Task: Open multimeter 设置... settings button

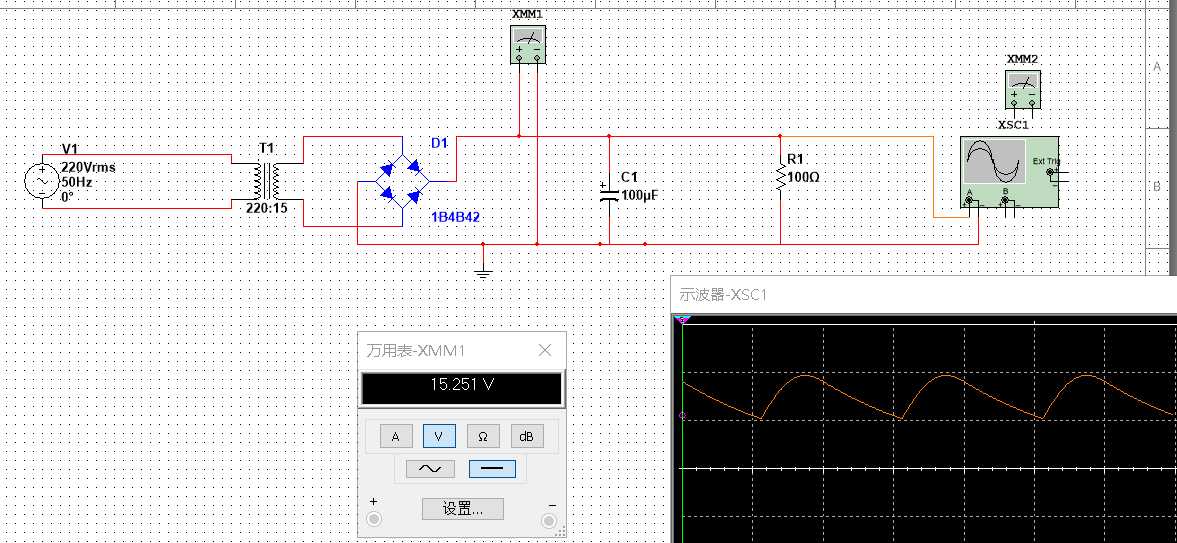Action: click(x=462, y=508)
